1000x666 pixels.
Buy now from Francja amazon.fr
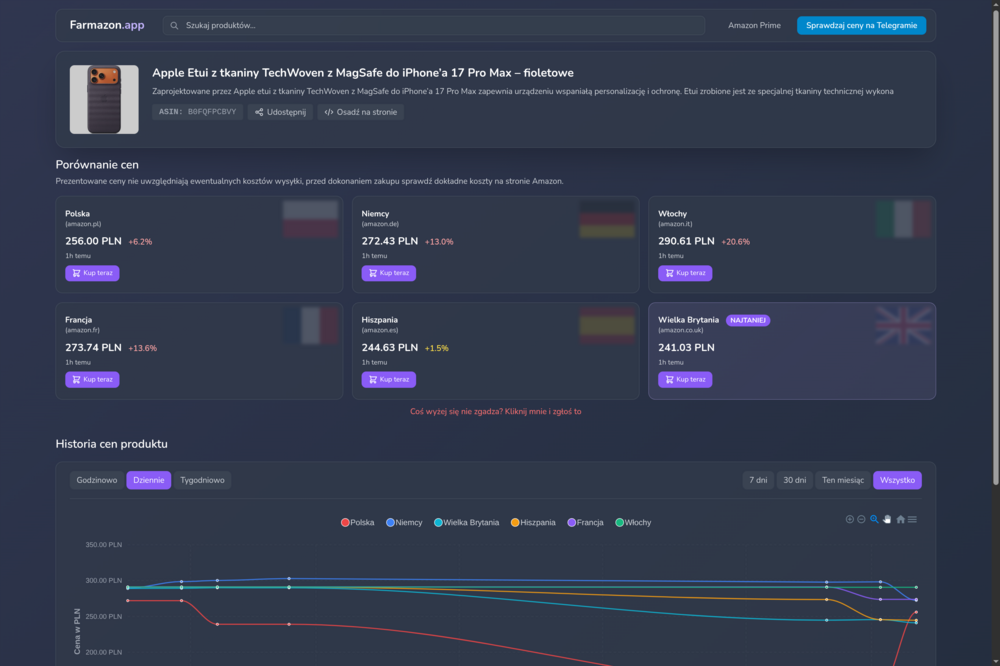click(92, 380)
